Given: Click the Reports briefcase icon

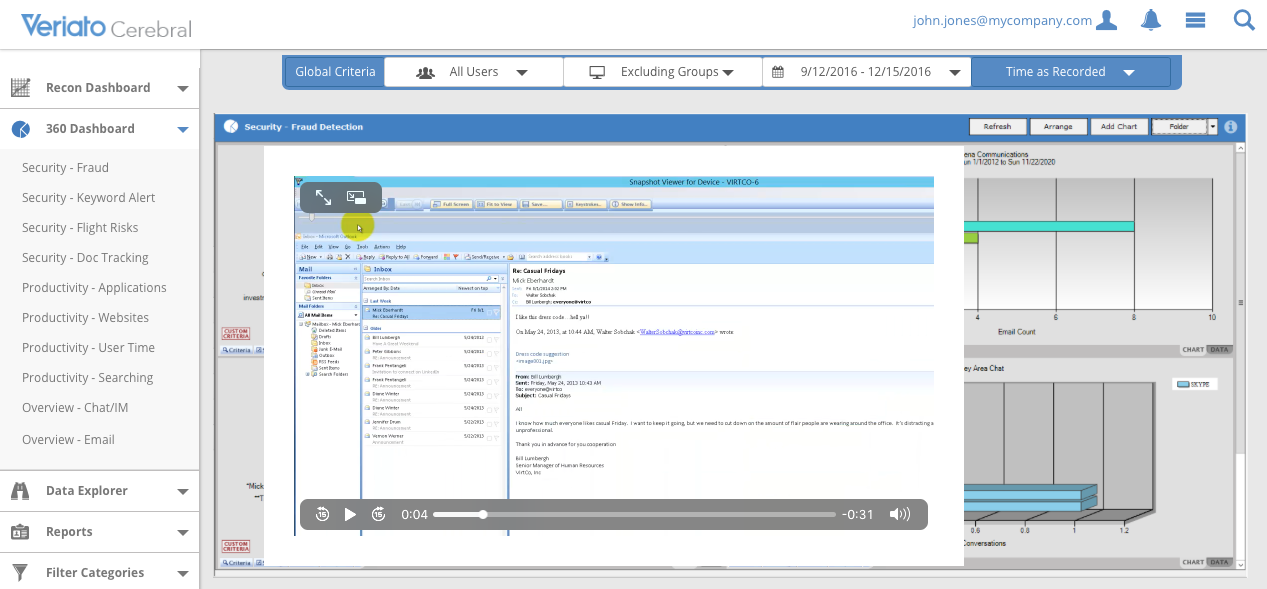Looking at the screenshot, I should point(20,532).
